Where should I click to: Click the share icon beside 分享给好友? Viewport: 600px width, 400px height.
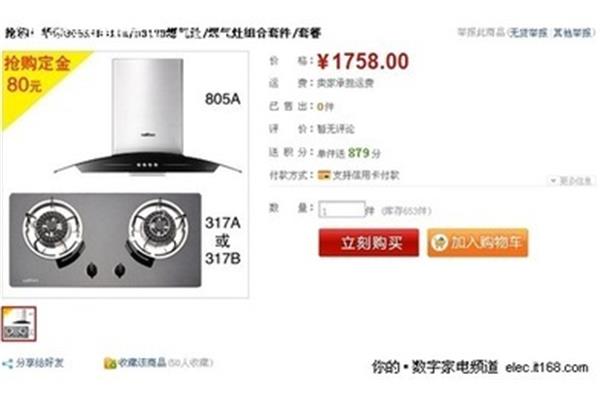point(7,364)
